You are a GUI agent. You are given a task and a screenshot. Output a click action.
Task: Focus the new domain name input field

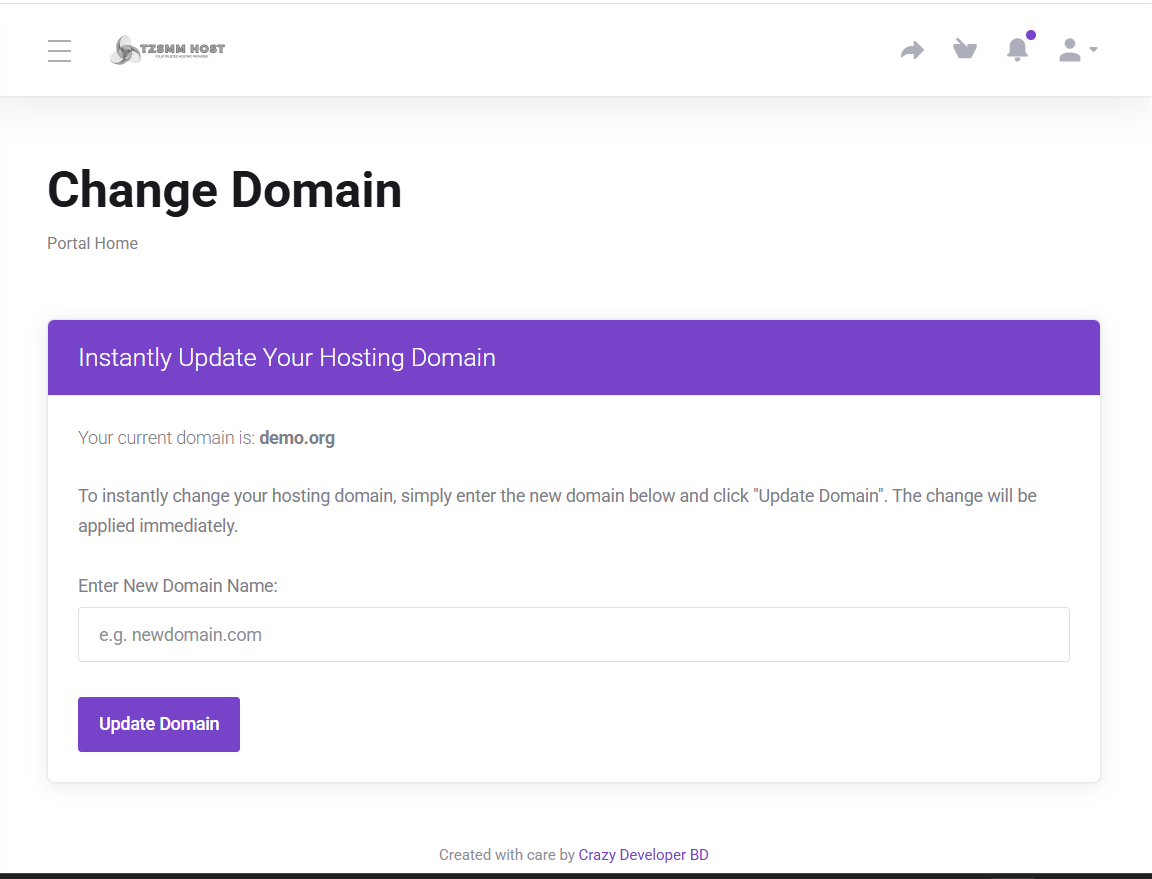[x=573, y=634]
